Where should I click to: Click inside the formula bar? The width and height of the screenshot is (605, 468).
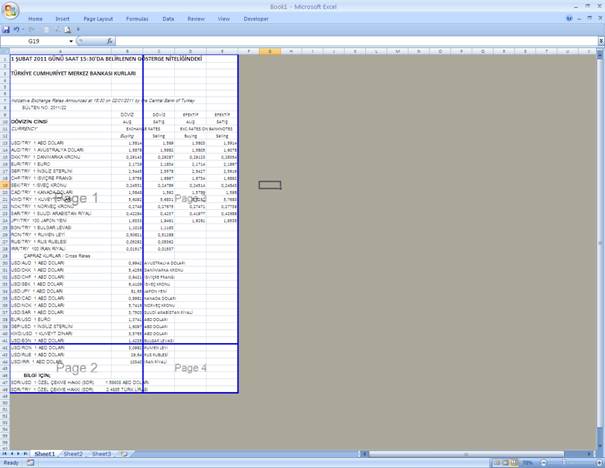click(x=357, y=41)
